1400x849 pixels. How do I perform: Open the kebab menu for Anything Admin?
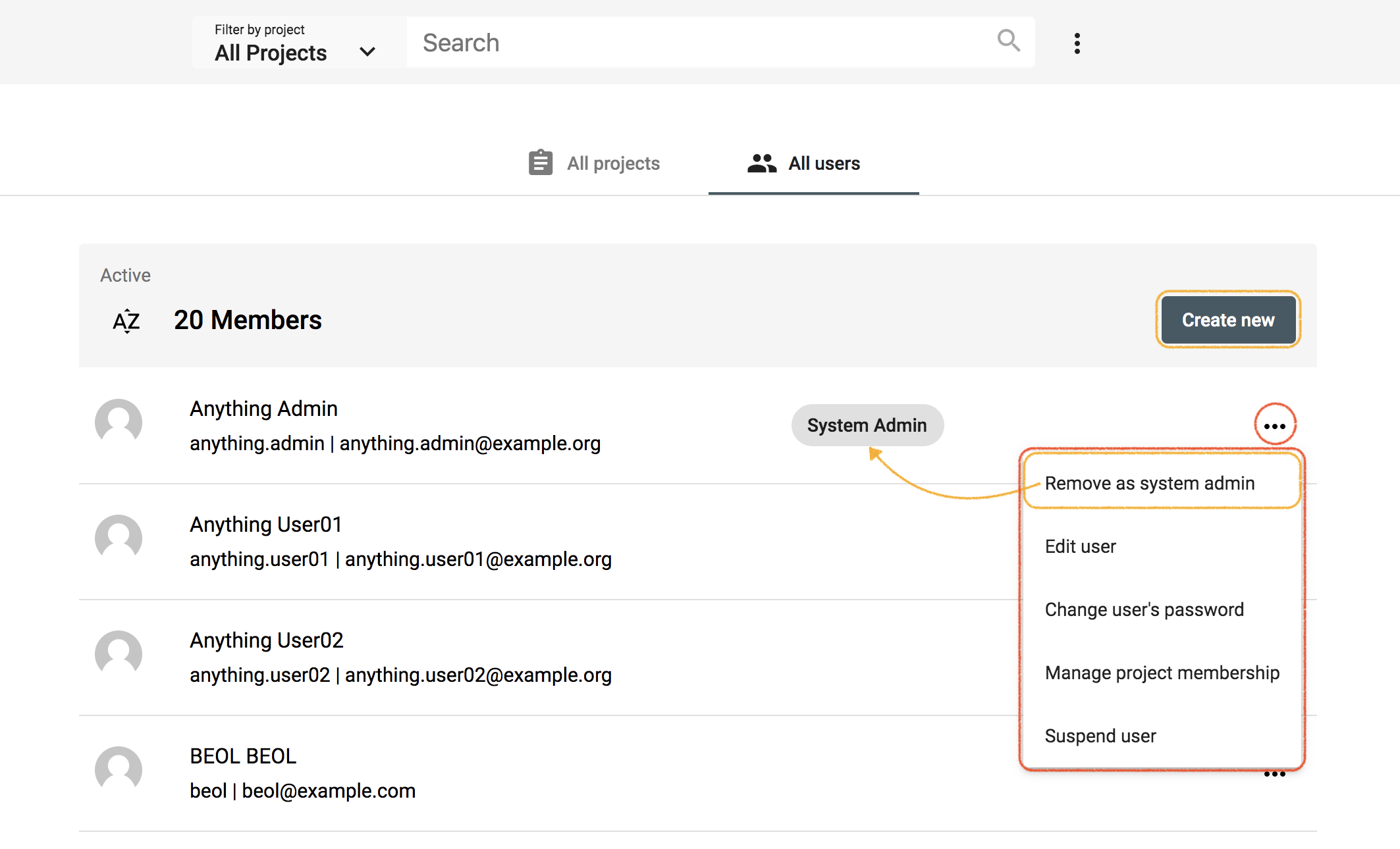1275,425
